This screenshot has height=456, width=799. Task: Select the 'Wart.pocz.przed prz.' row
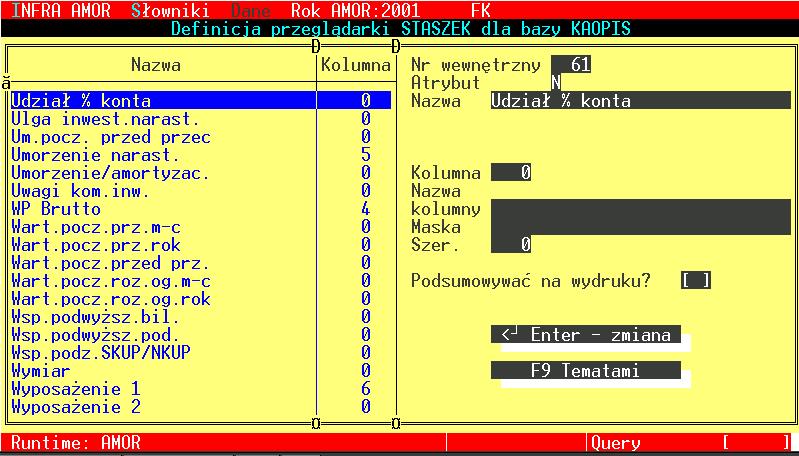201,262
